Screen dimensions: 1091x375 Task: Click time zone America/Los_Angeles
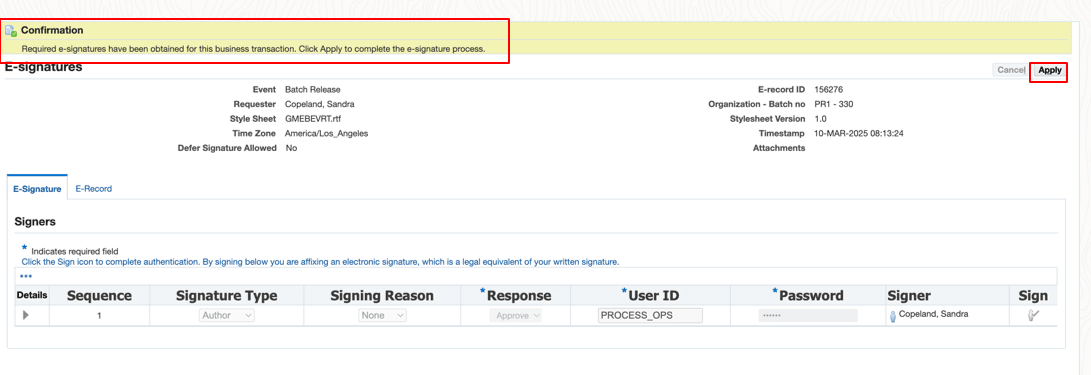326,134
